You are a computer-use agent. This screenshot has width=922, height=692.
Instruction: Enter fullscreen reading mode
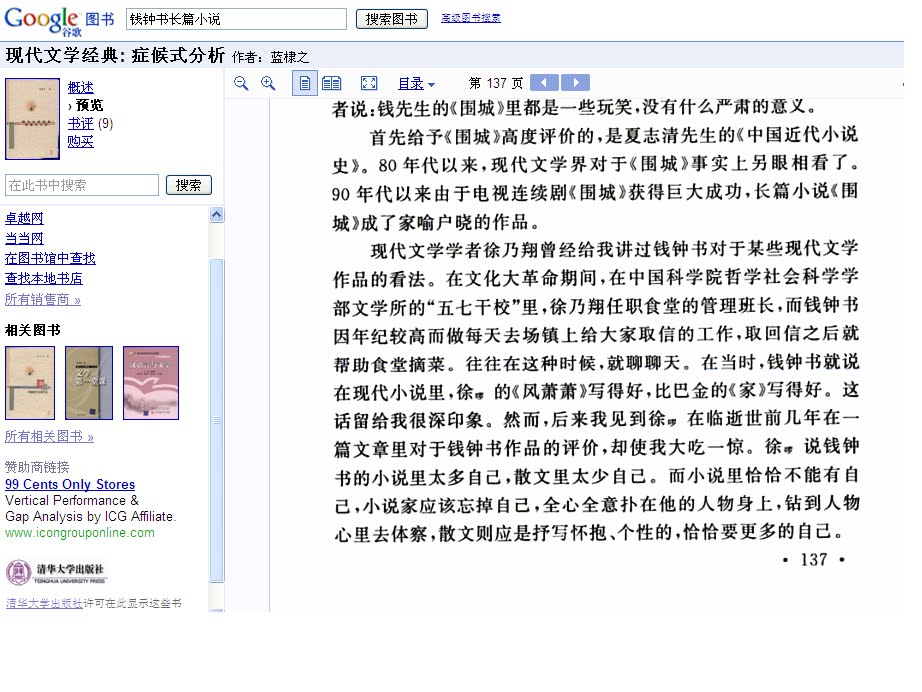point(369,83)
